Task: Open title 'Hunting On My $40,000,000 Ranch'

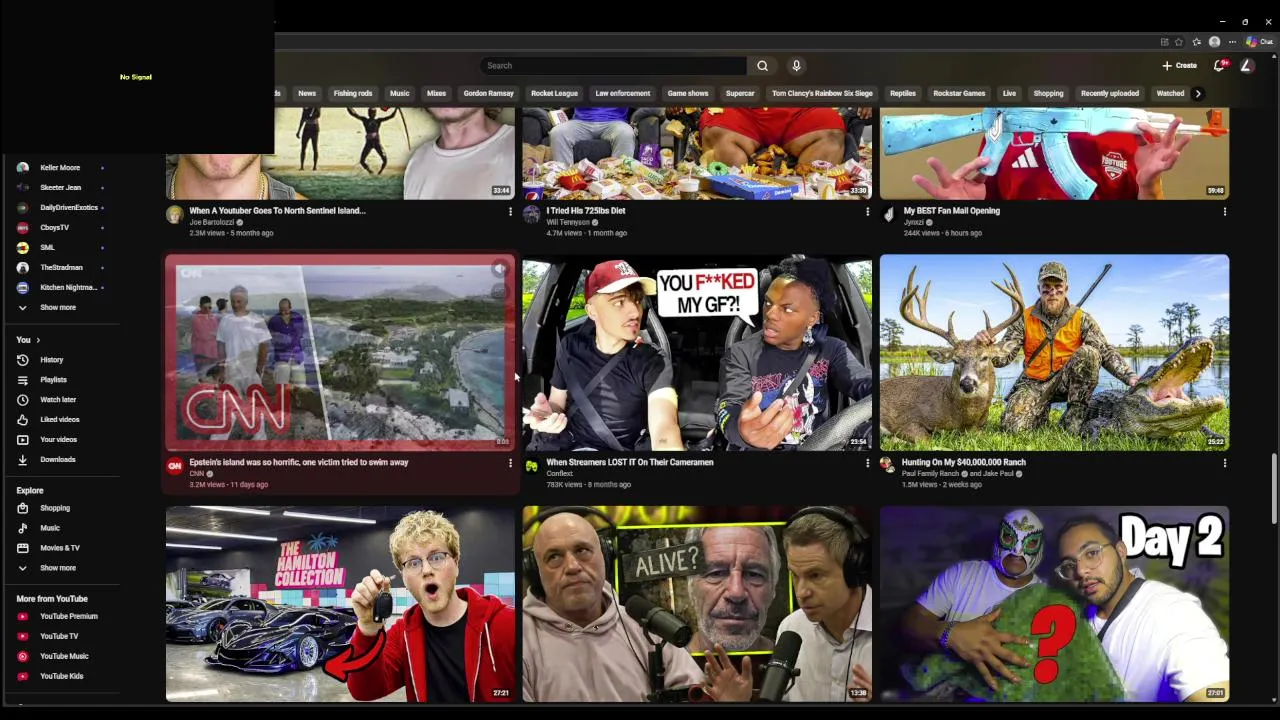Action: pos(964,462)
